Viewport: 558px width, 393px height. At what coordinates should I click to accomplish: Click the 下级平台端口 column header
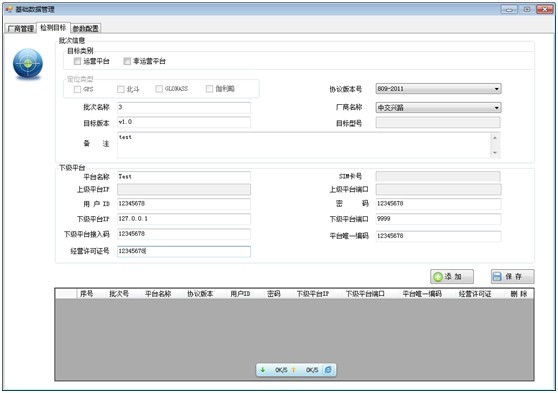365,294
